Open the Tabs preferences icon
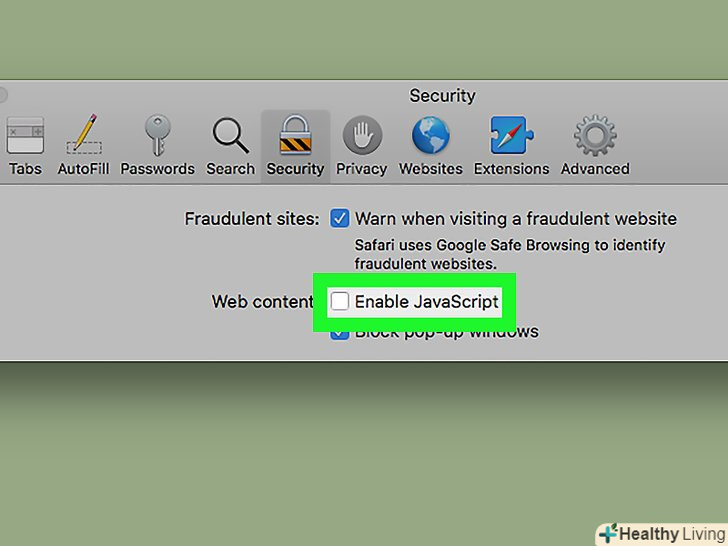Viewport: 728px width, 546px height. tap(25, 135)
